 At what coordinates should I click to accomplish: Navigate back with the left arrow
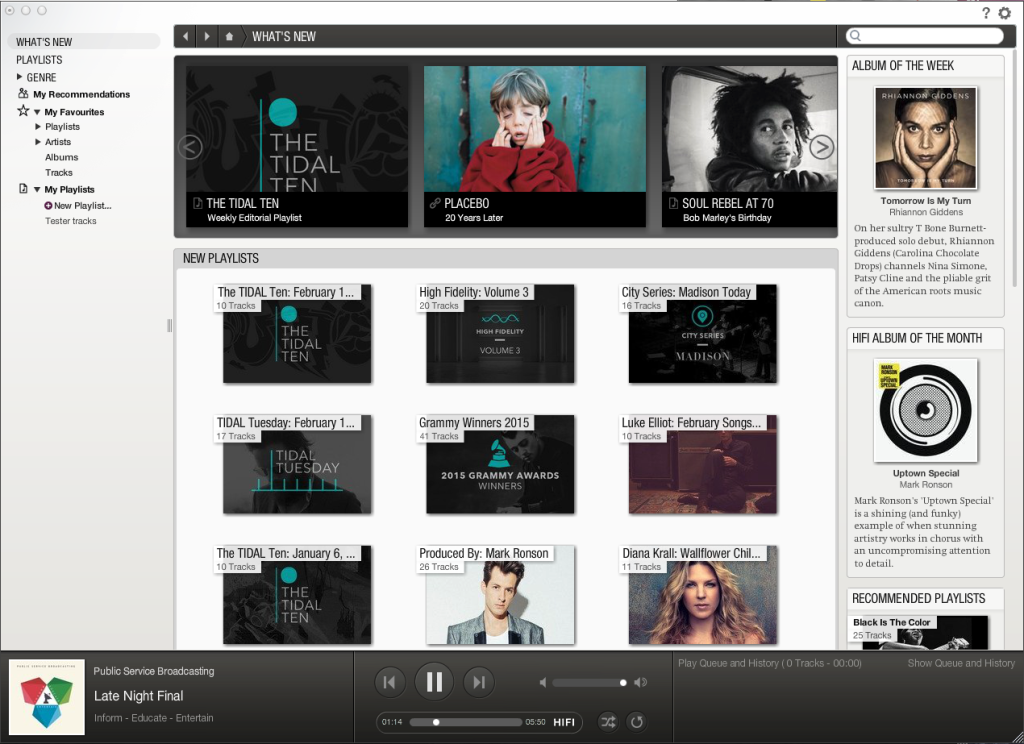pos(186,37)
